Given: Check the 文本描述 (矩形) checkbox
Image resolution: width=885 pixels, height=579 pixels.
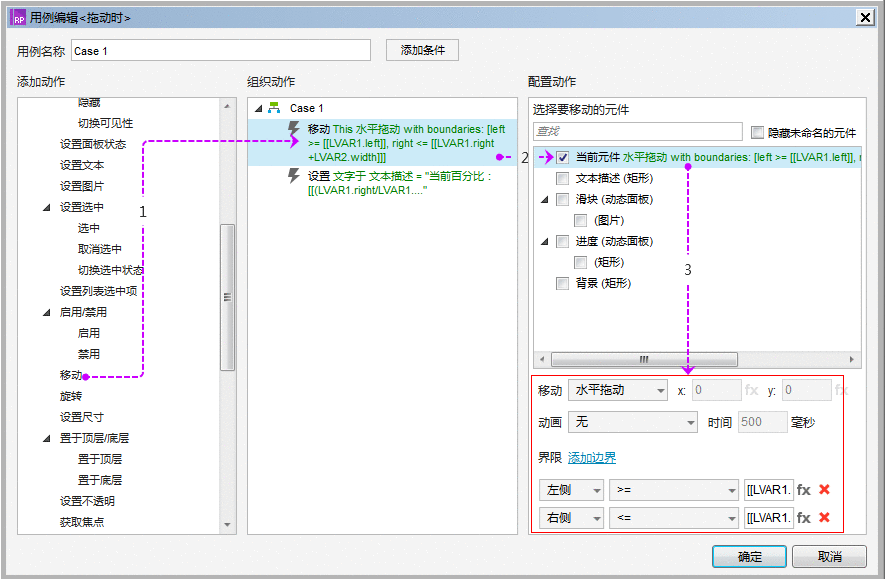Looking at the screenshot, I should [x=562, y=178].
